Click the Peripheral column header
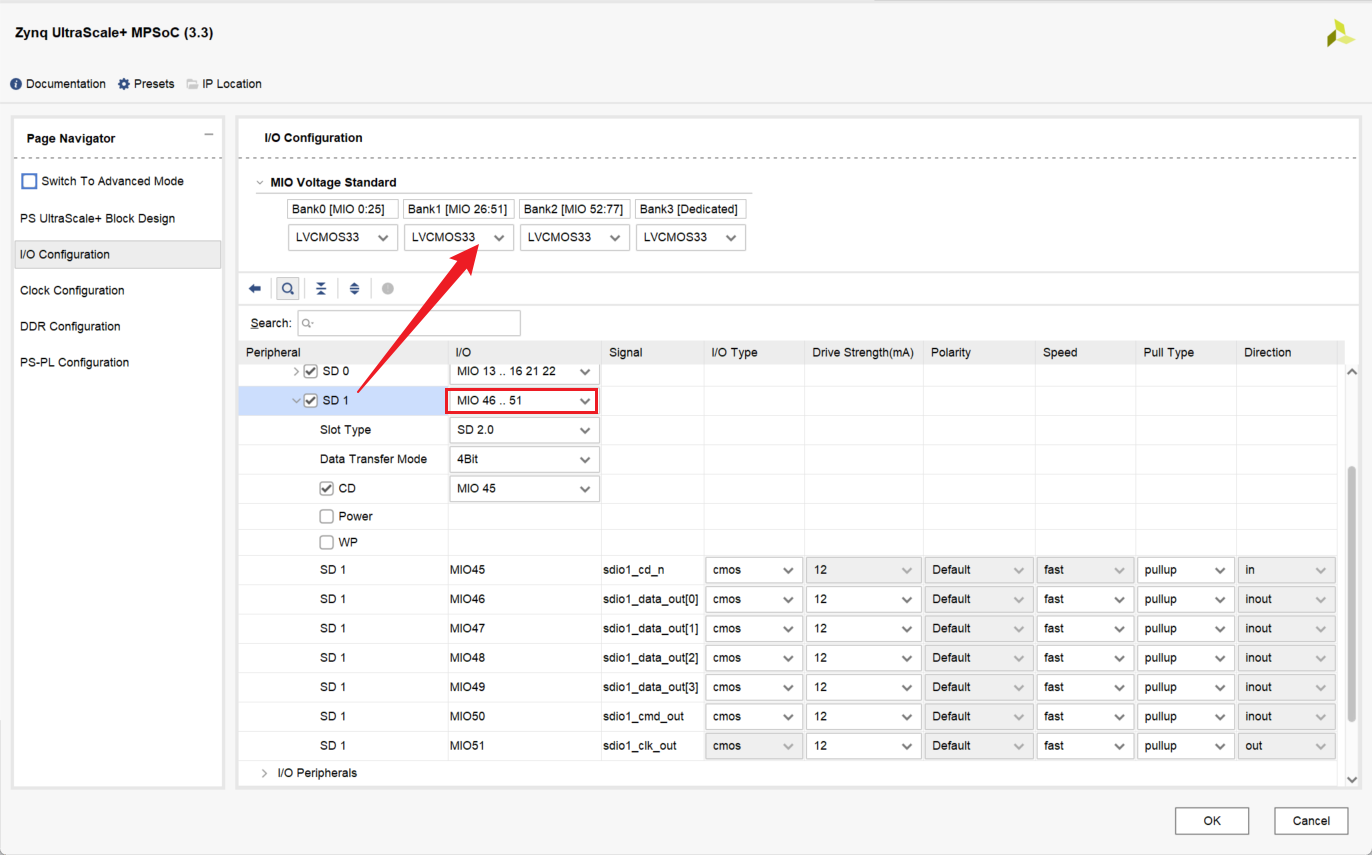The height and width of the screenshot is (855, 1372). [x=343, y=352]
